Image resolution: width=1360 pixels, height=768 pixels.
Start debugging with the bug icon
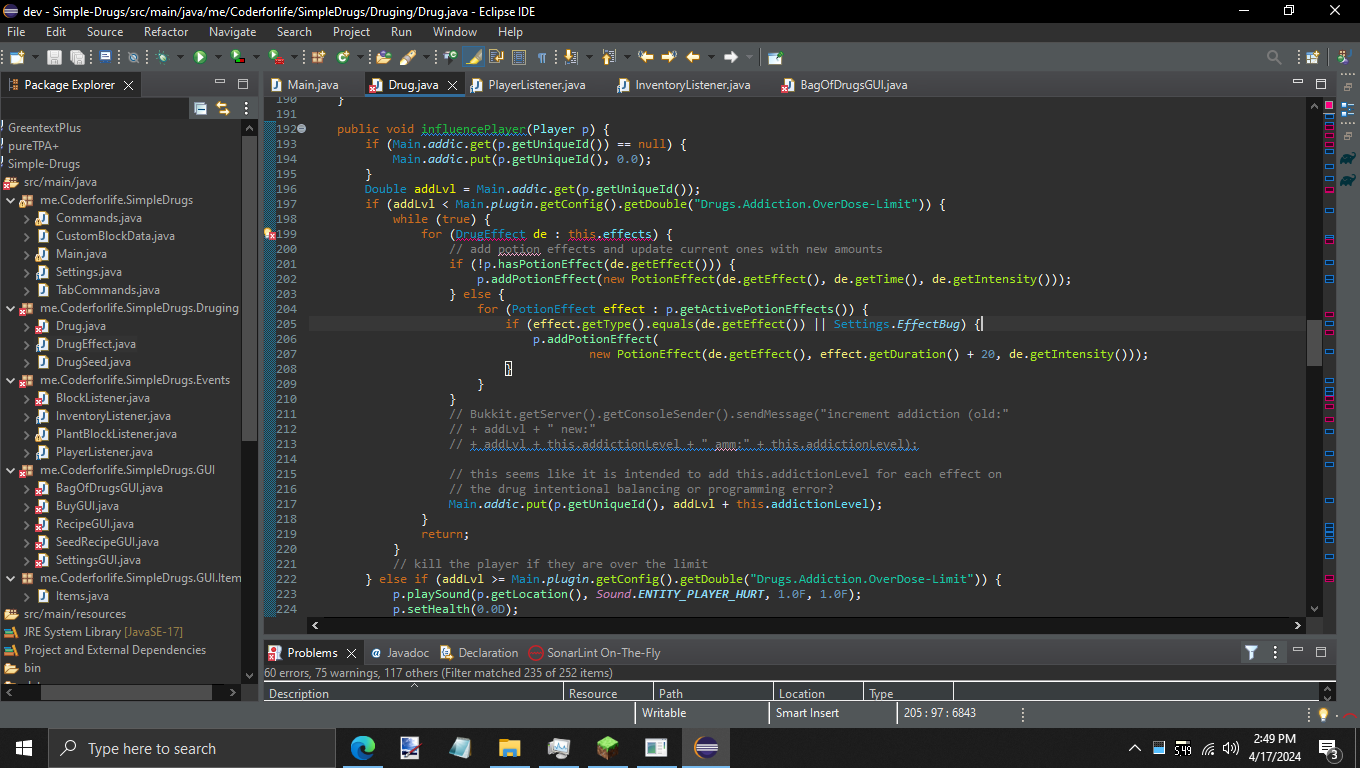pyautogui.click(x=163, y=58)
